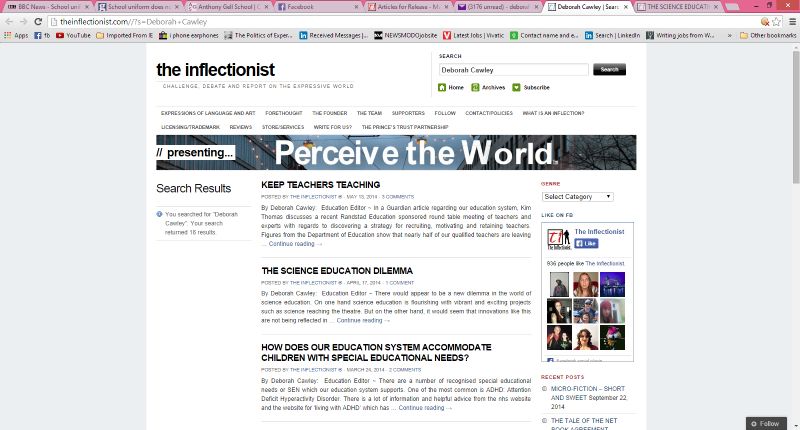Screen dimensions: 800x430
Task: Open the Search LinkedIn bookmark
Action: 612,36
